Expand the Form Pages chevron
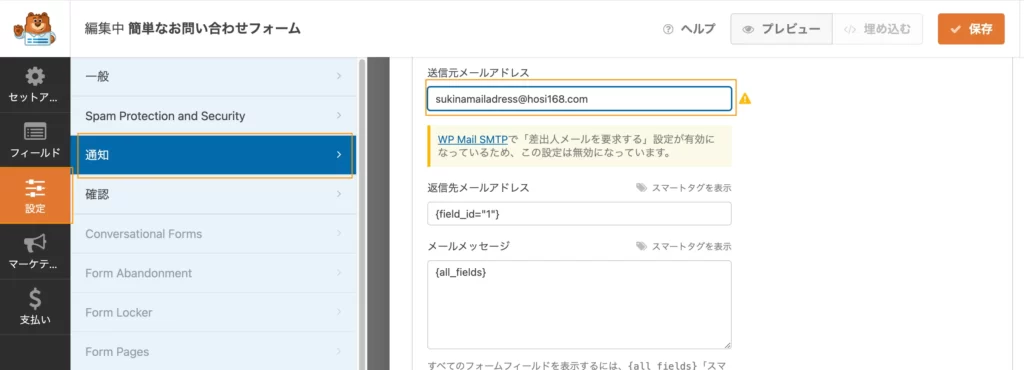Image resolution: width=1024 pixels, height=370 pixels. click(x=339, y=351)
